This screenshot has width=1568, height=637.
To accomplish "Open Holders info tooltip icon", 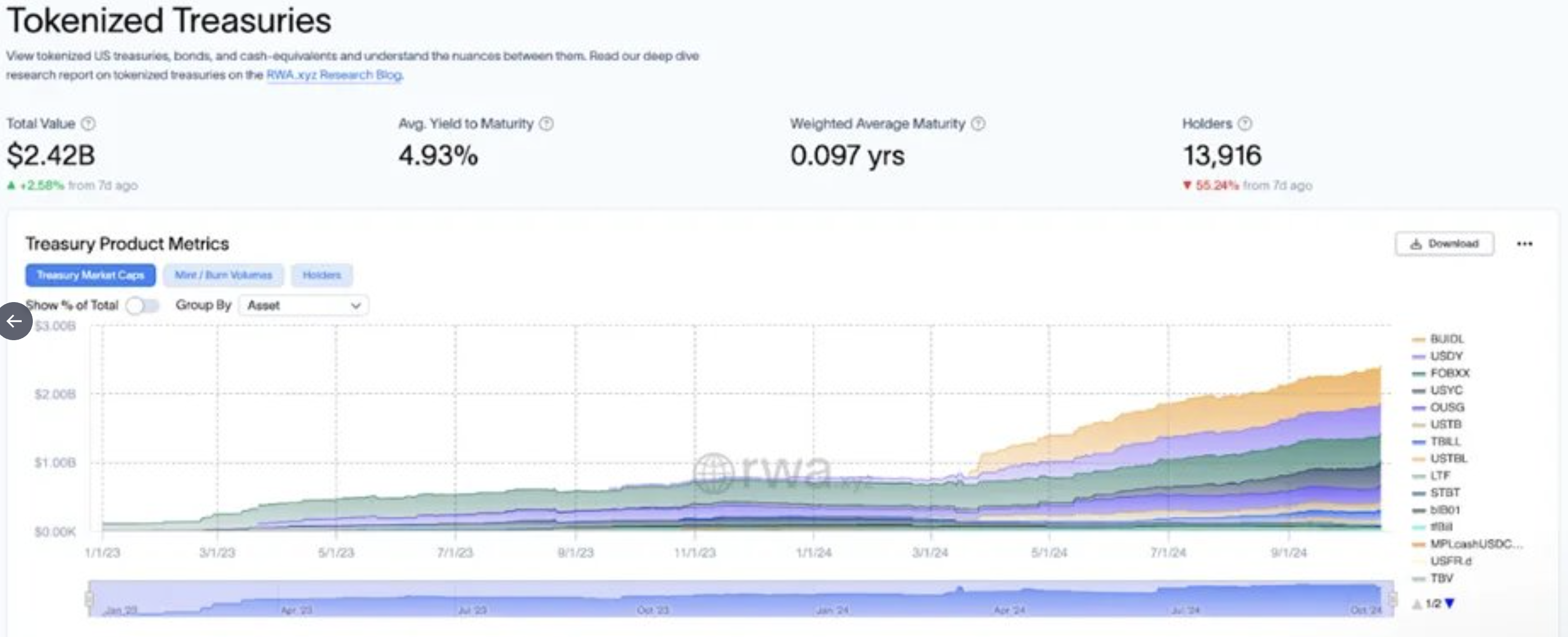I will 1245,124.
